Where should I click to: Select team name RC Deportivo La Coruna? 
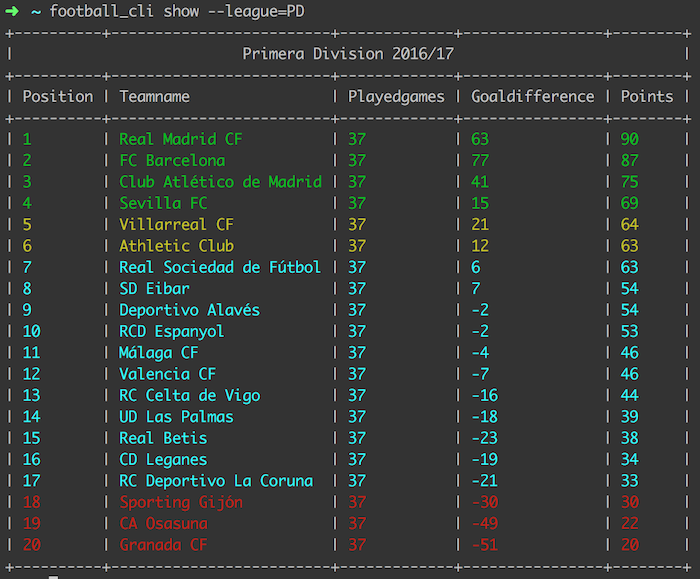pos(216,481)
